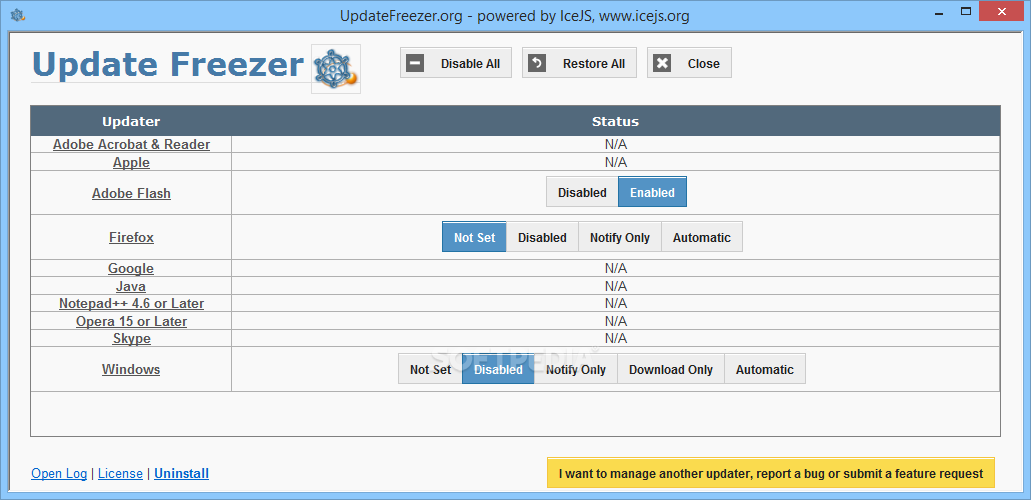This screenshot has height=500, width=1031.
Task: Click the Uninstall link
Action: [181, 474]
